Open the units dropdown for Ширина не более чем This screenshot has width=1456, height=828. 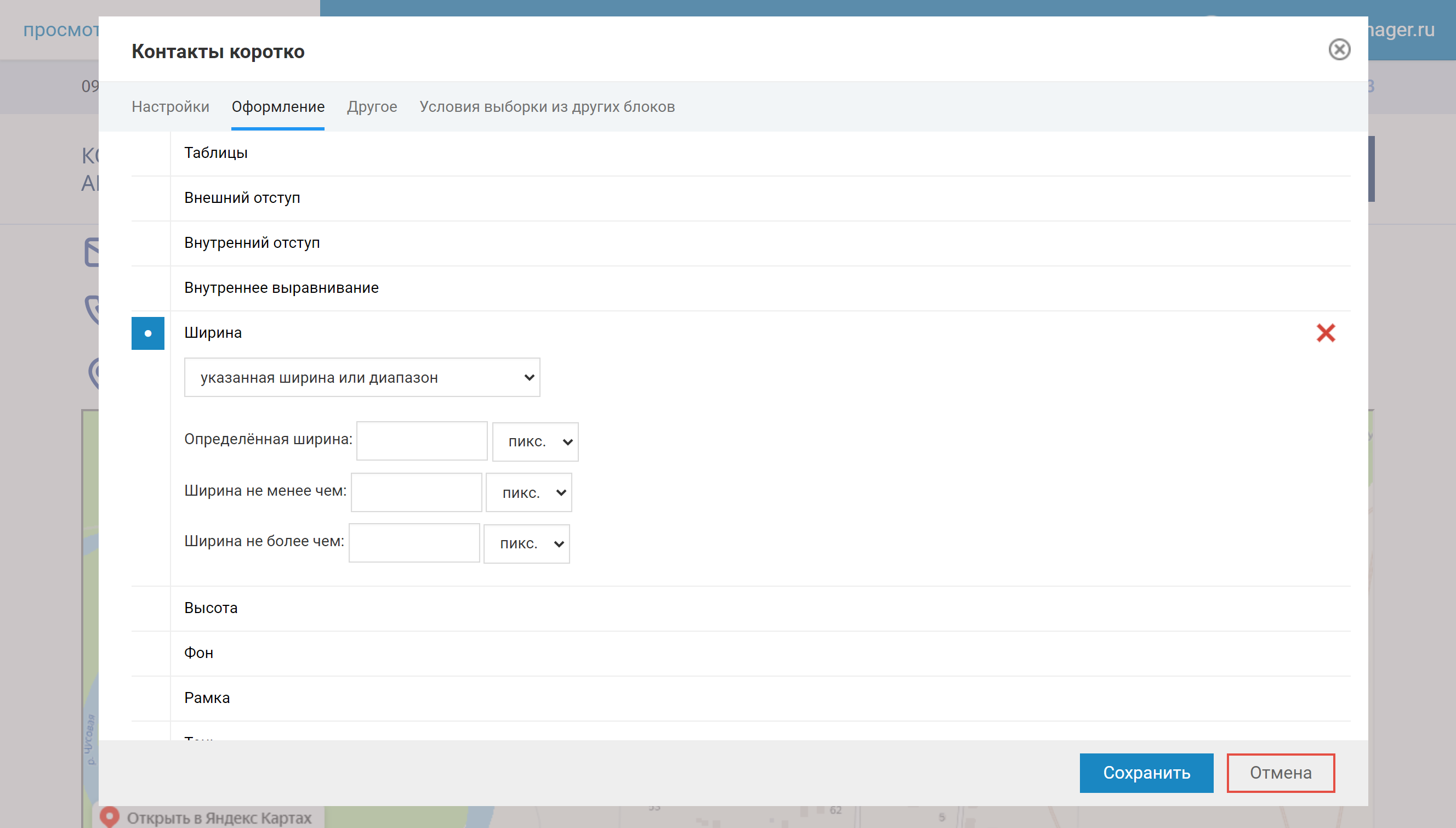[526, 544]
